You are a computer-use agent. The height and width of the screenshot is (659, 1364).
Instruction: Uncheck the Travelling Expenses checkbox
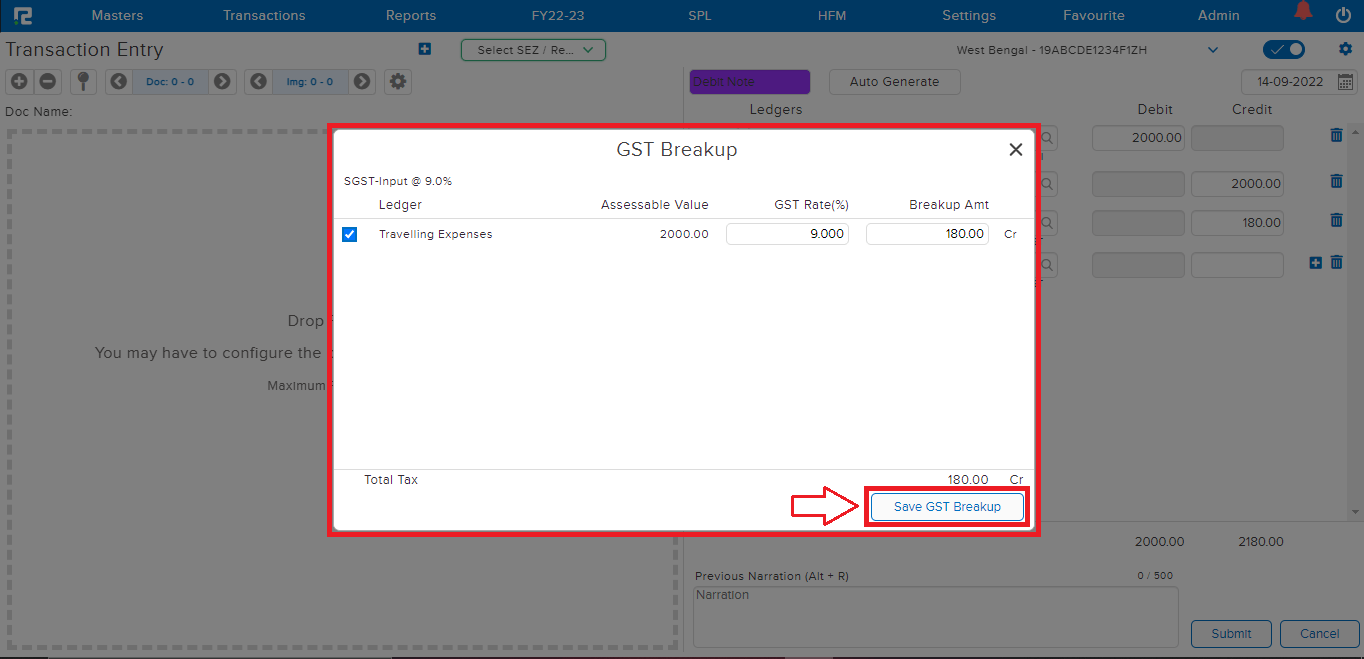(x=349, y=234)
